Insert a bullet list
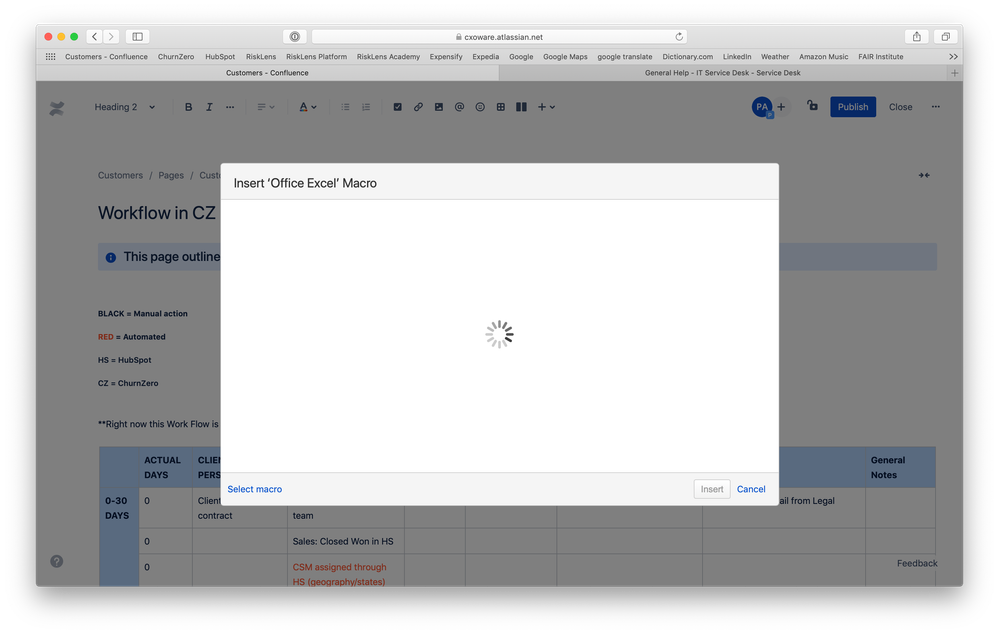The image size is (999, 634). coord(345,107)
